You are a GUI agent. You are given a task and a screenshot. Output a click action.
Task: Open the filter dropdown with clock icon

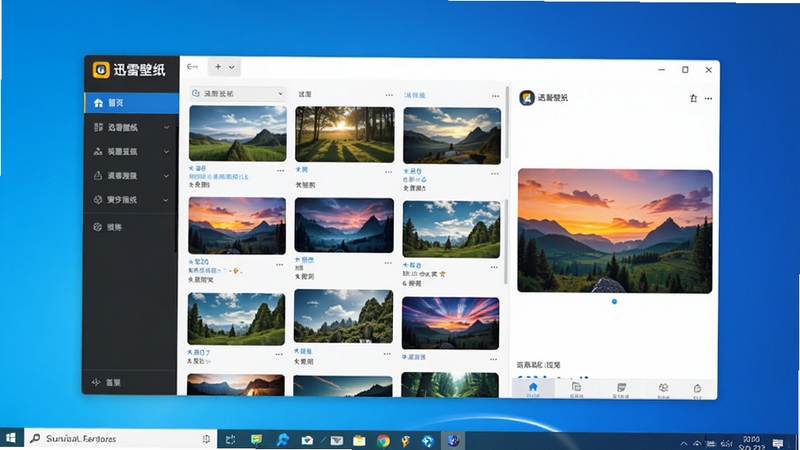(237, 94)
